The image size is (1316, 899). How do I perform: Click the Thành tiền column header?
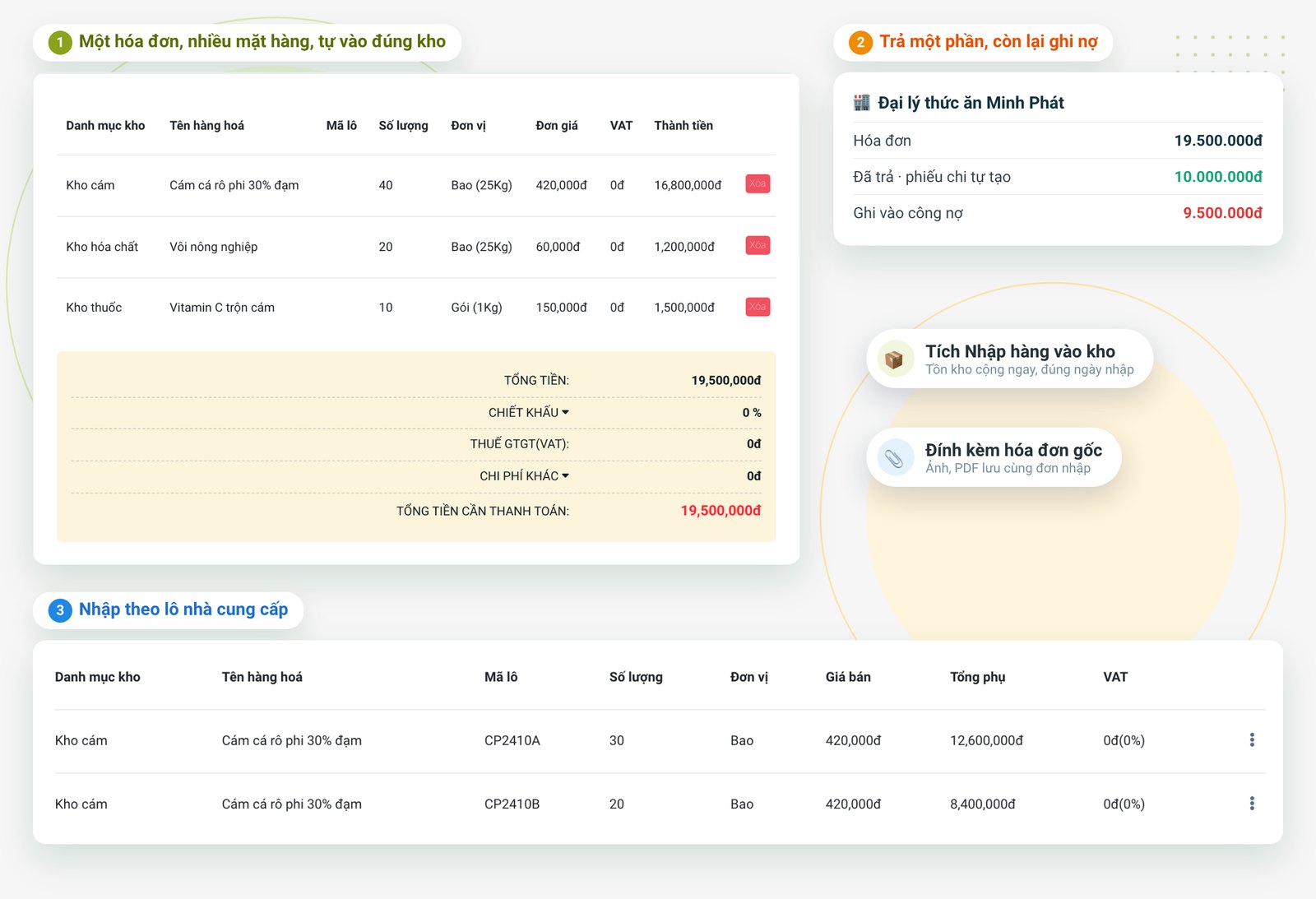(x=683, y=125)
